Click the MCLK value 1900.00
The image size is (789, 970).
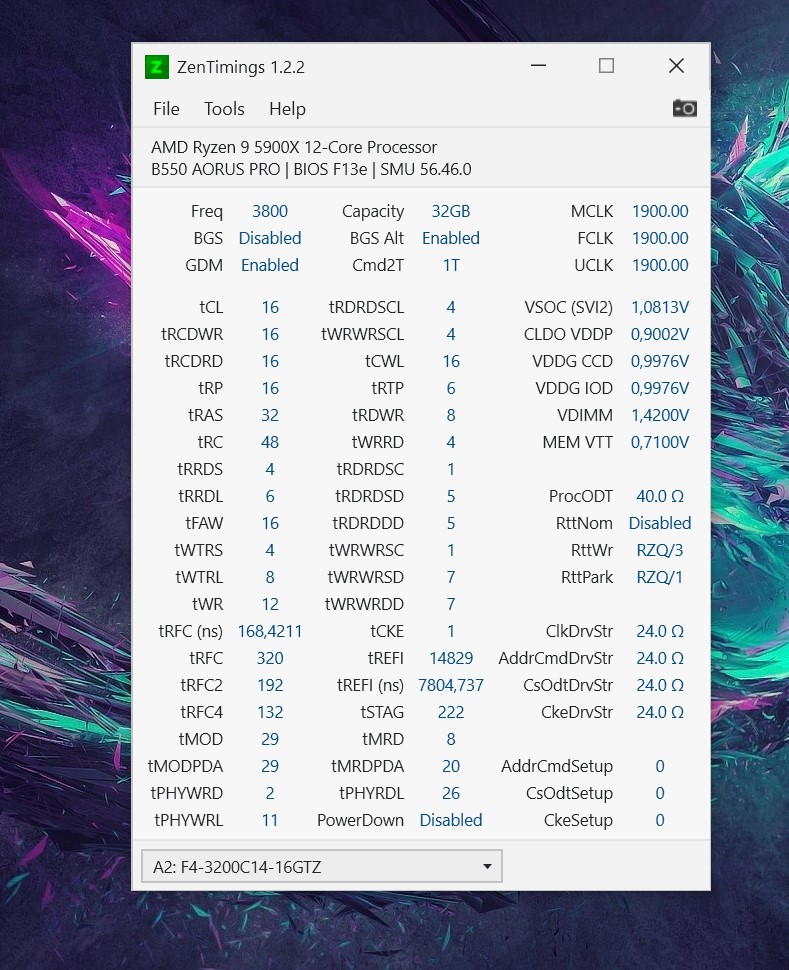[x=660, y=211]
